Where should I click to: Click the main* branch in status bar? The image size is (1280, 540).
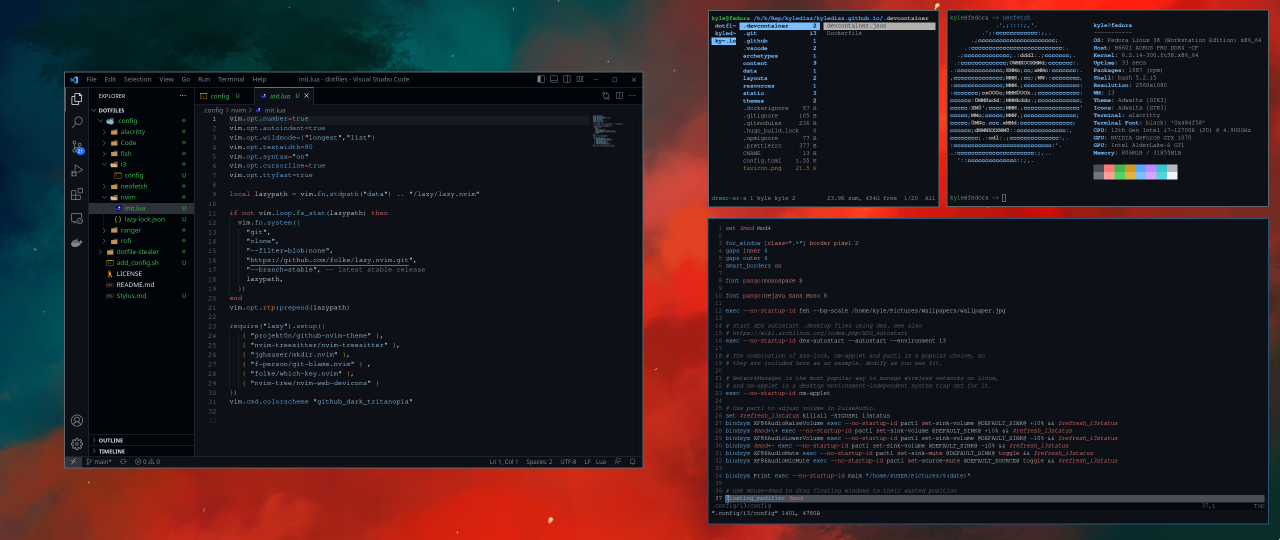coord(99,461)
